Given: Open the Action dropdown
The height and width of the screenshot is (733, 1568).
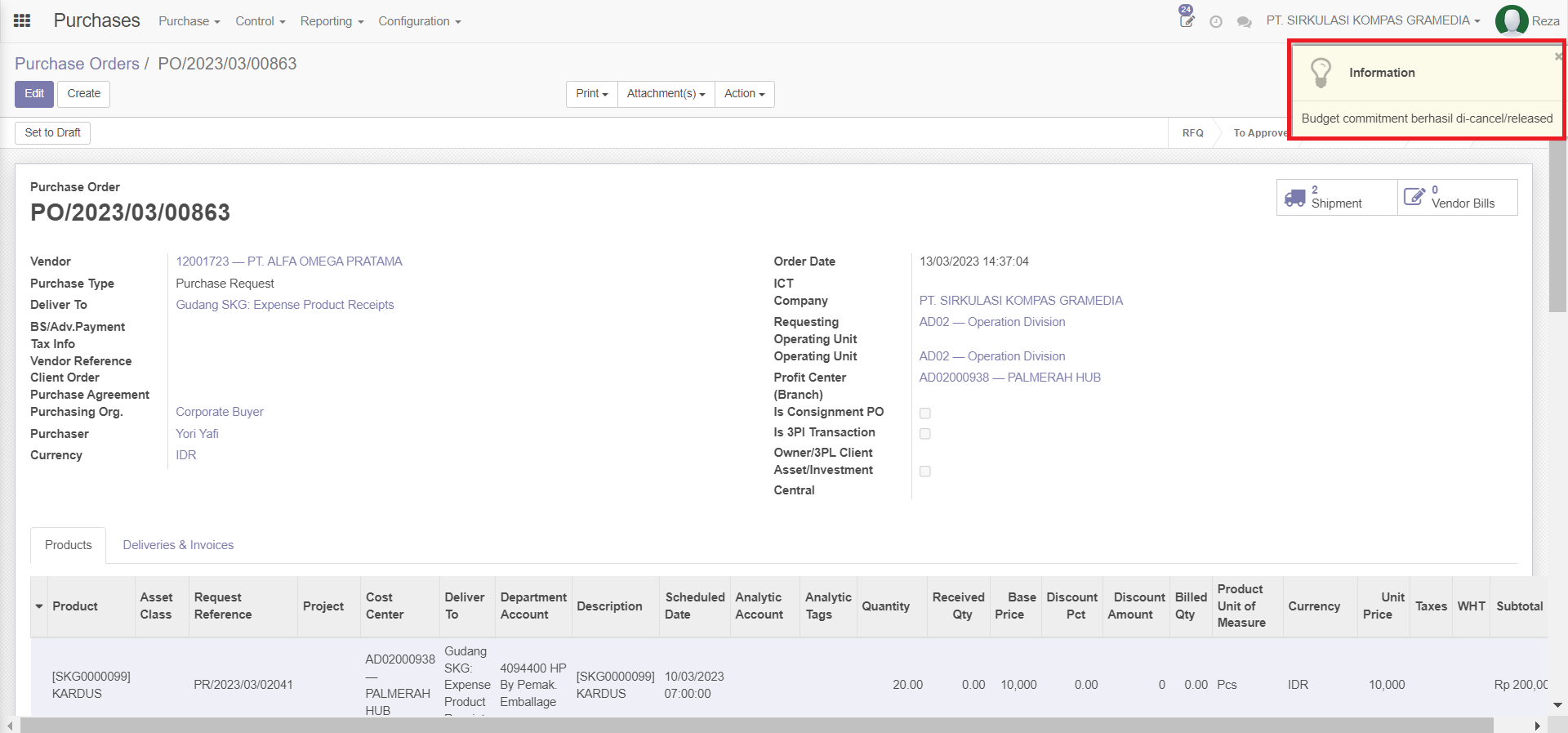Looking at the screenshot, I should (745, 94).
